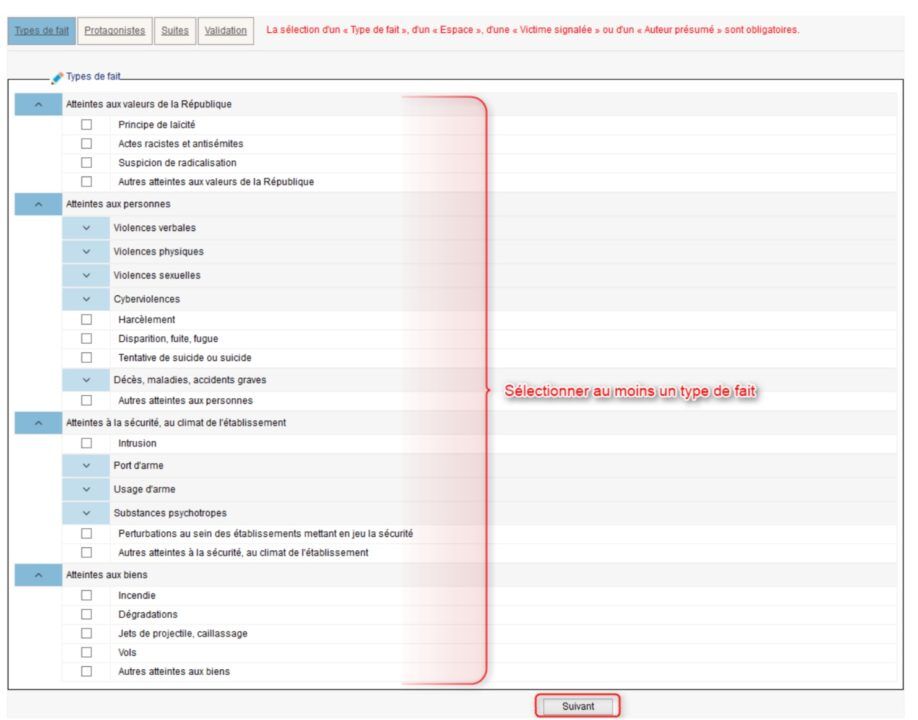This screenshot has height=720, width=918.
Task: Collapse Atteintes à la sécurité section
Action: (x=38, y=423)
